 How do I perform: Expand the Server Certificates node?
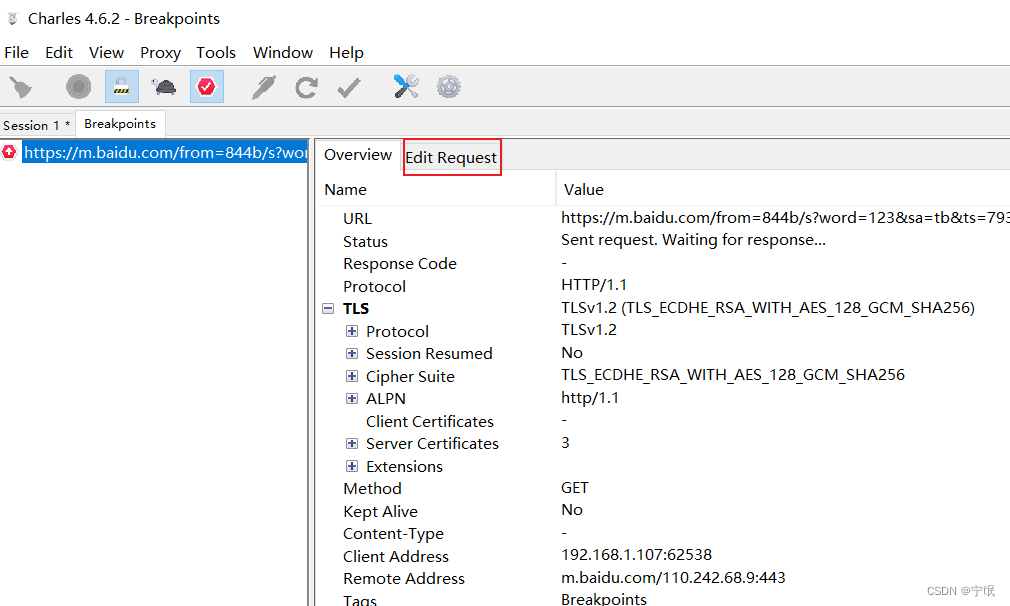coord(352,444)
